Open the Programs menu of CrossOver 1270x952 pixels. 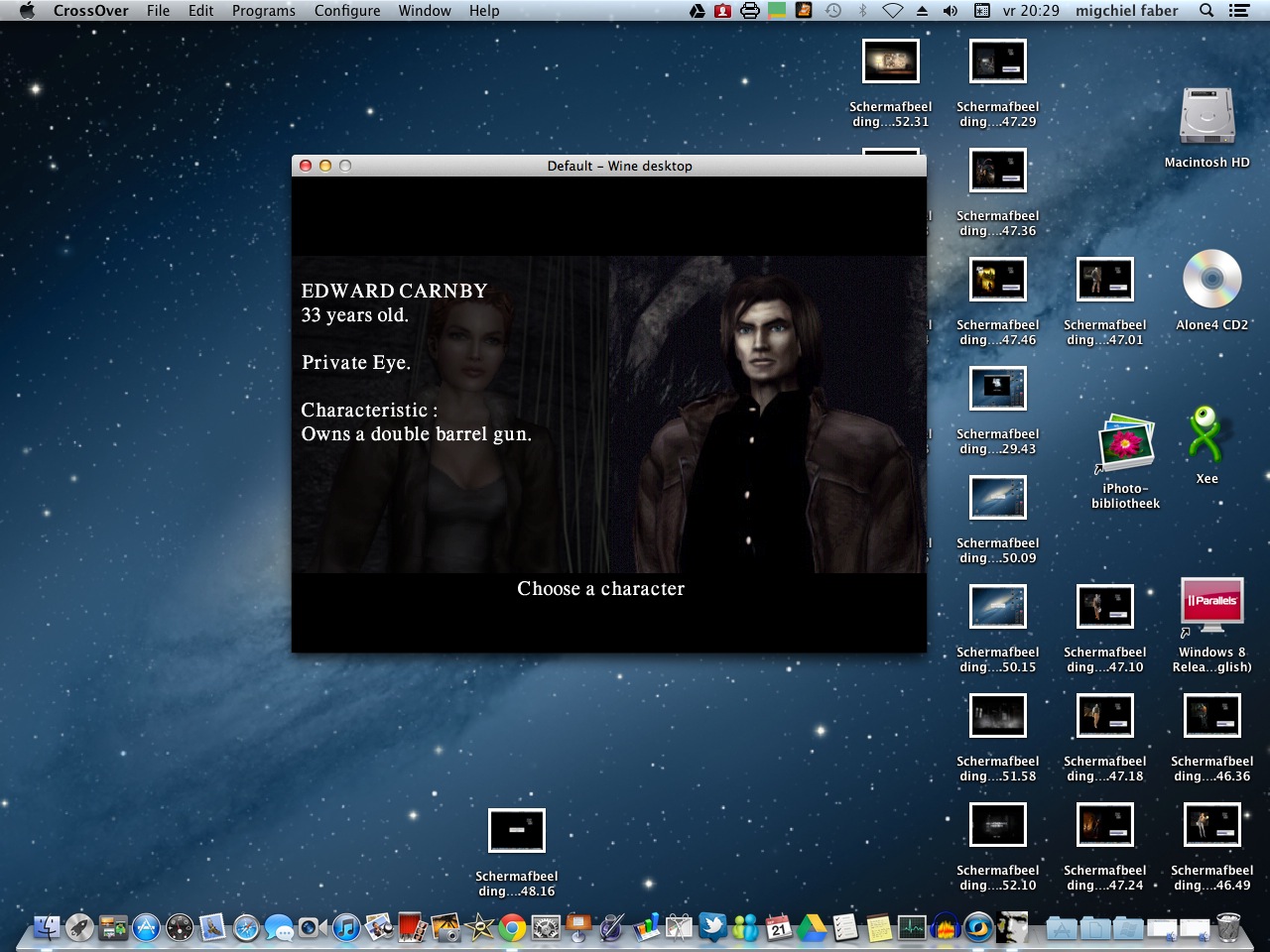[263, 11]
